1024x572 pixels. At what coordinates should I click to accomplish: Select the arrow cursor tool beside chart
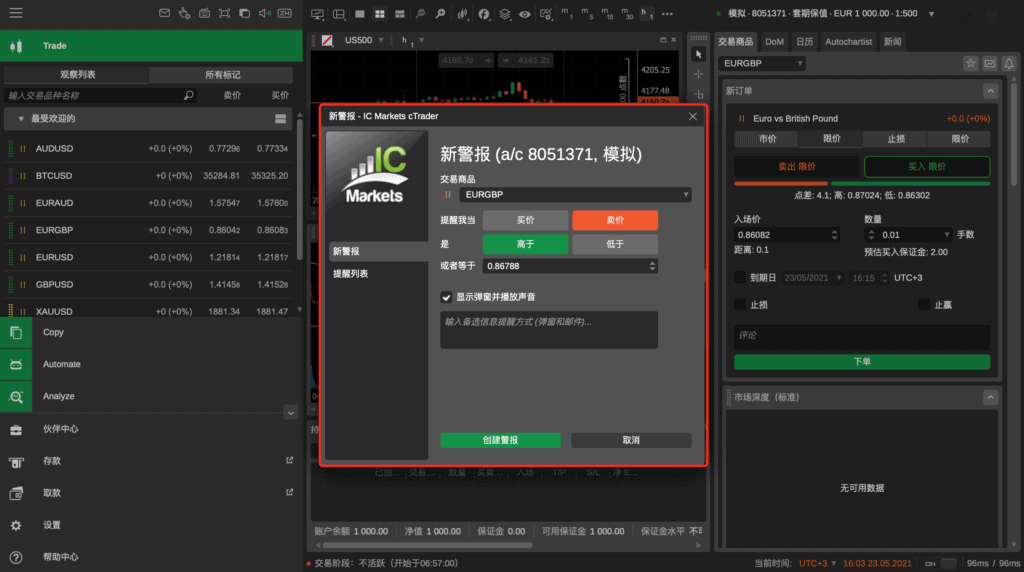pyautogui.click(x=698, y=54)
